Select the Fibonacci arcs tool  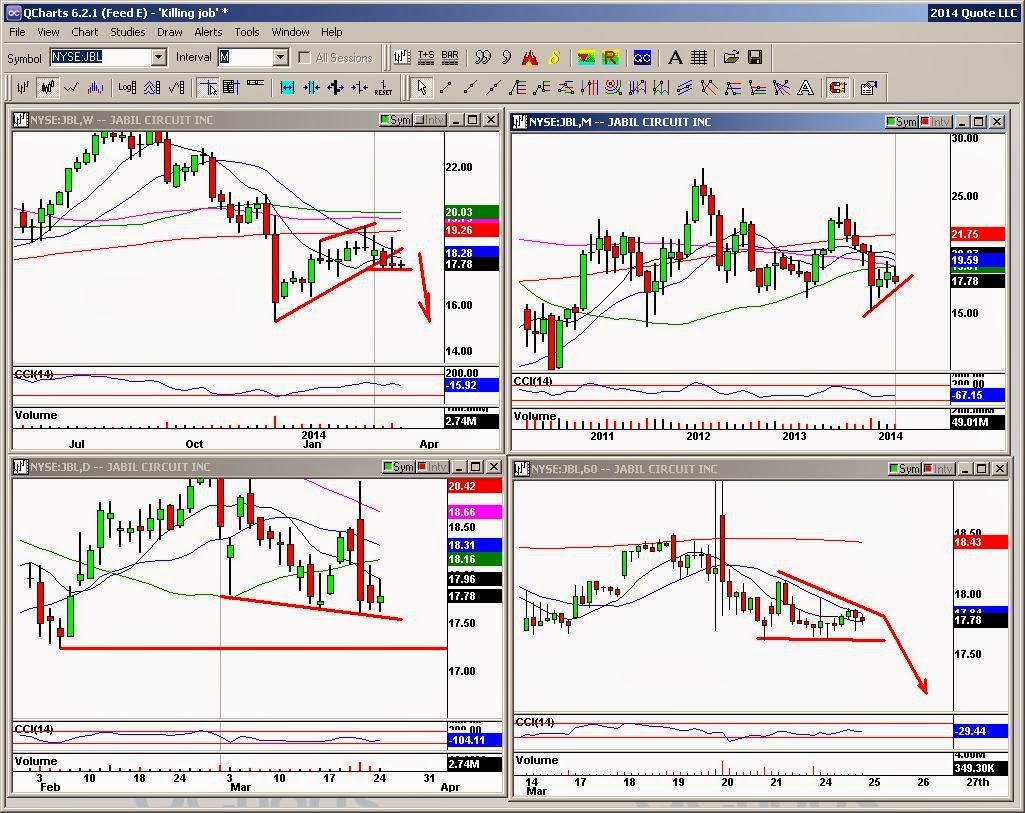(613, 88)
